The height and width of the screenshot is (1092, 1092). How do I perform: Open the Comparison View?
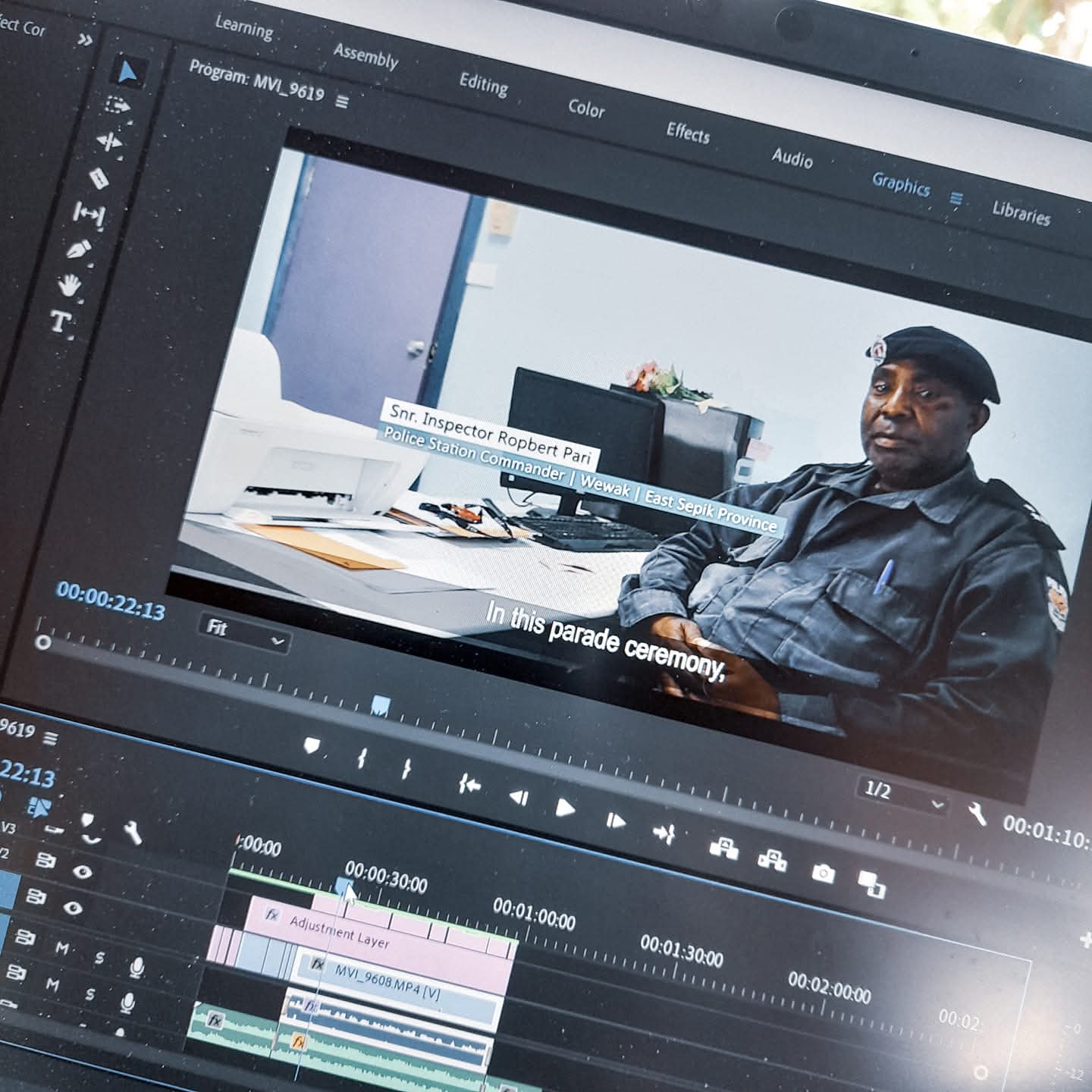[x=871, y=884]
